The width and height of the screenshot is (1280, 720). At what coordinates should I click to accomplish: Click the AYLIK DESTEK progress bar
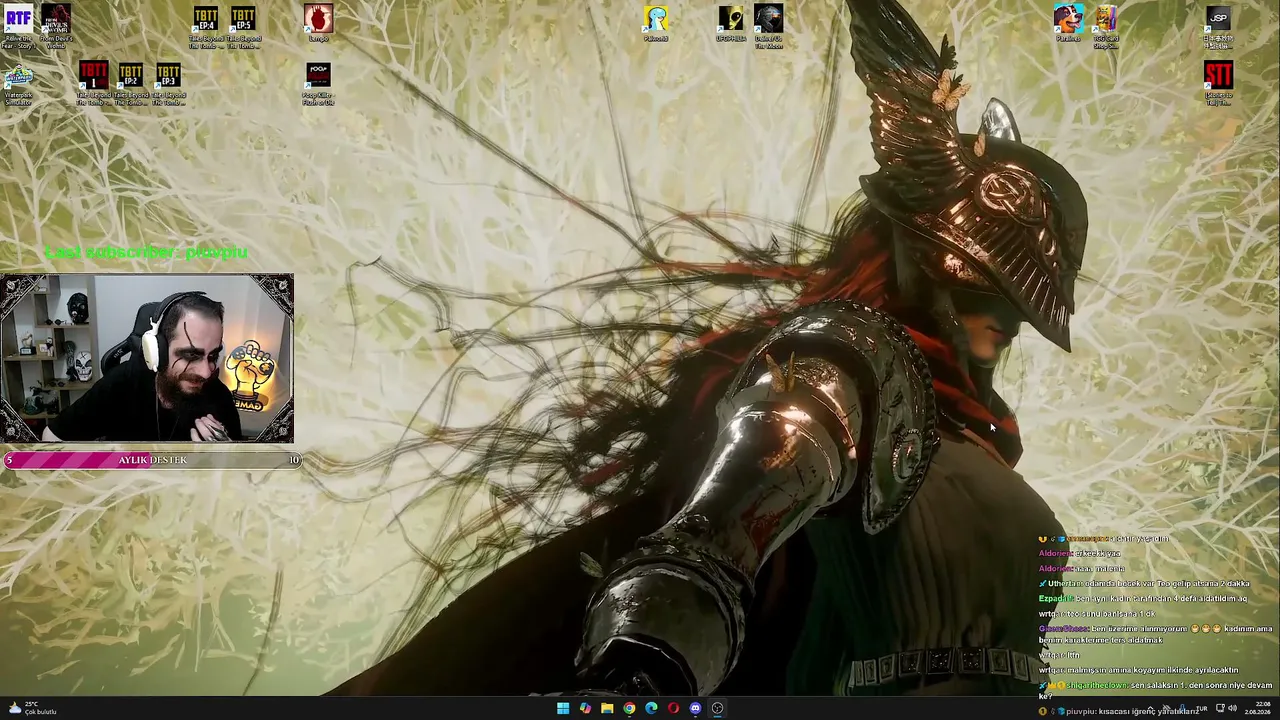[x=152, y=460]
